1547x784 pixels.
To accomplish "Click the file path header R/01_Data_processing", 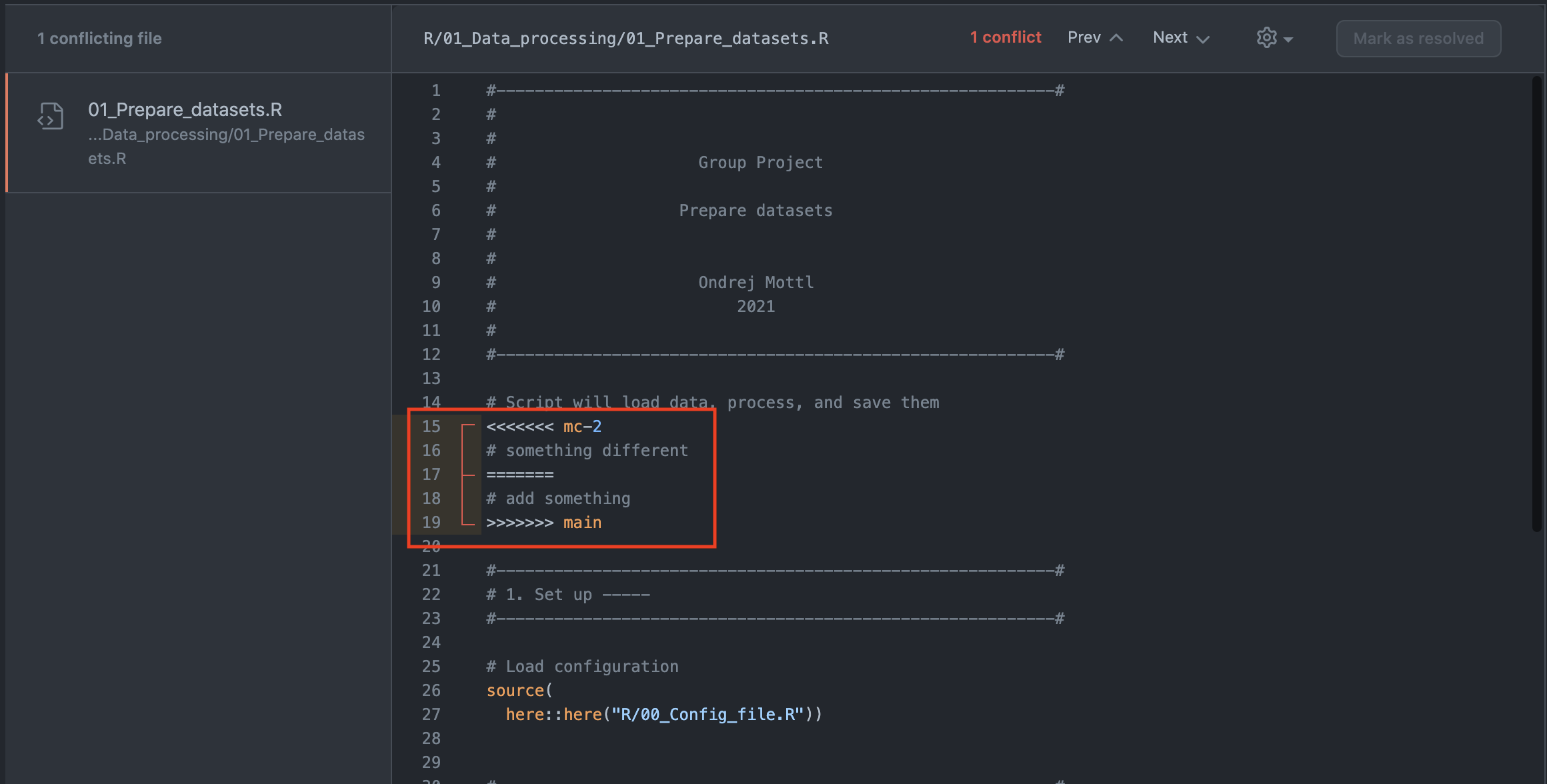I will coord(625,39).
